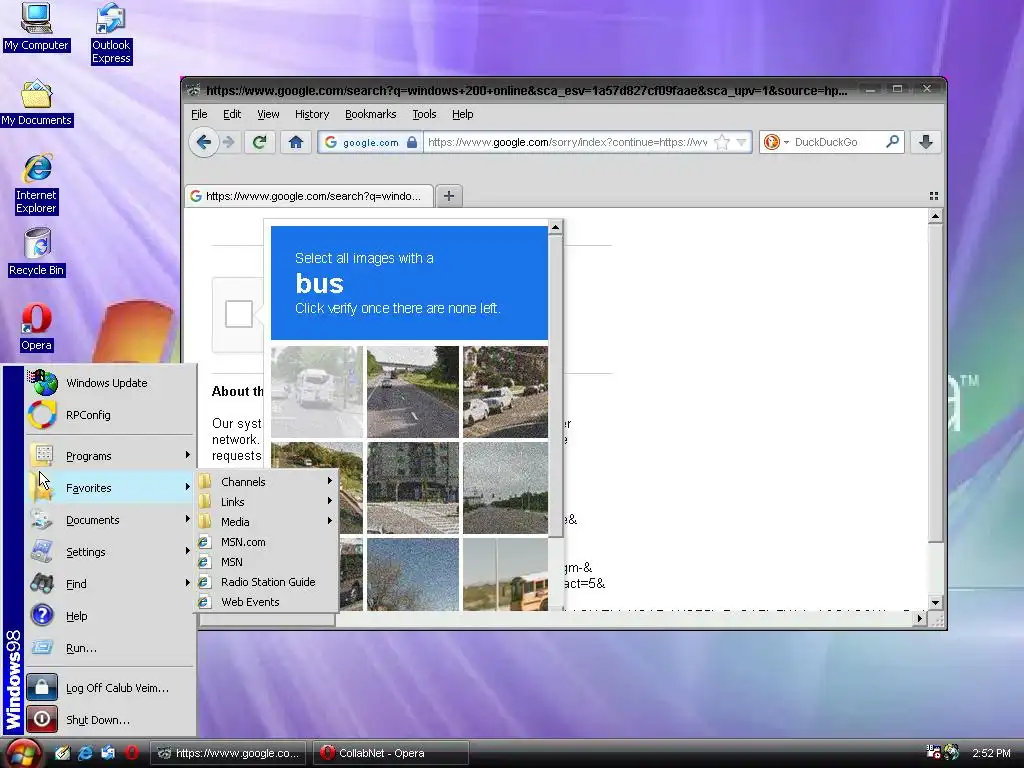
Task: Click captcha frame scrollbar up arrow
Action: click(x=555, y=227)
